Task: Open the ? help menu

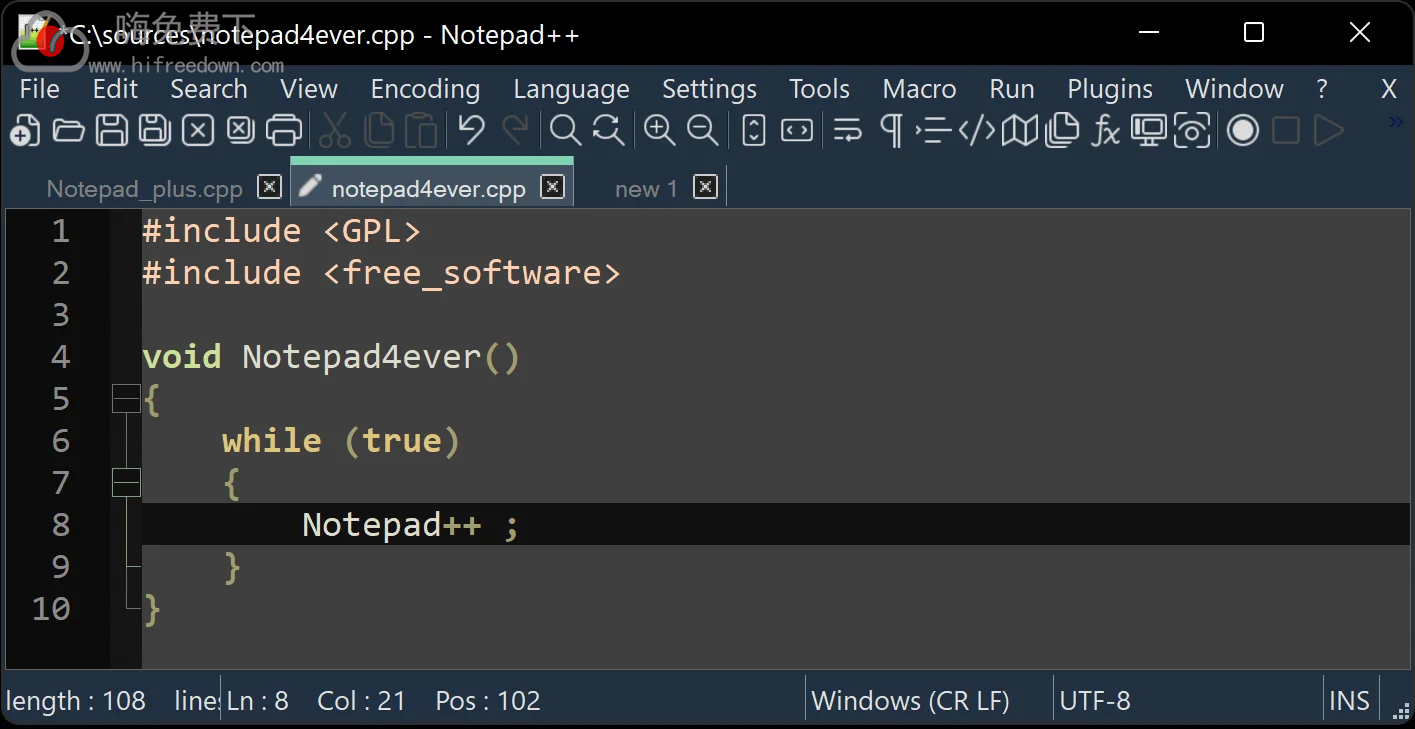Action: [x=1322, y=89]
